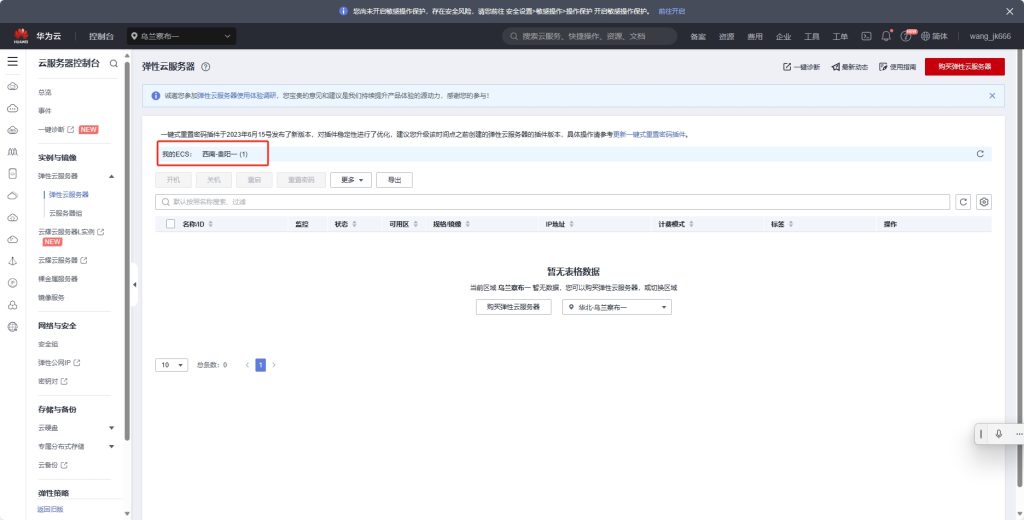Viewport: 1024px width, 520px height.
Task: Open 云服务器组 in the sidebar
Action: click(x=65, y=214)
